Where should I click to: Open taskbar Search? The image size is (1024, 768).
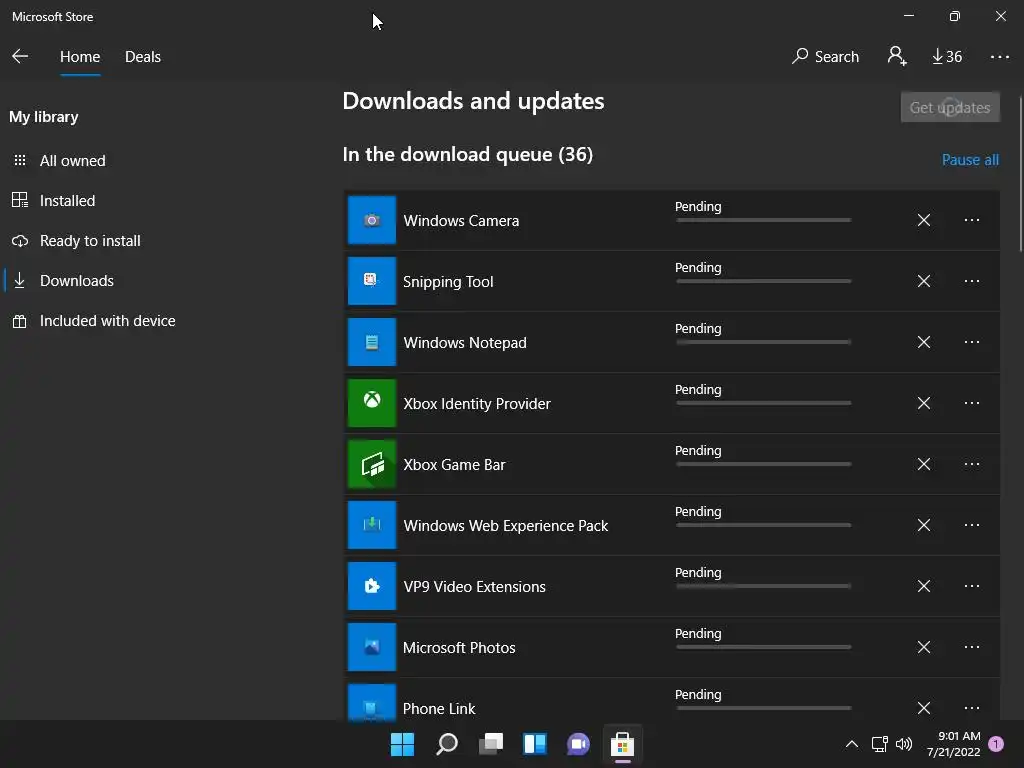pos(447,744)
